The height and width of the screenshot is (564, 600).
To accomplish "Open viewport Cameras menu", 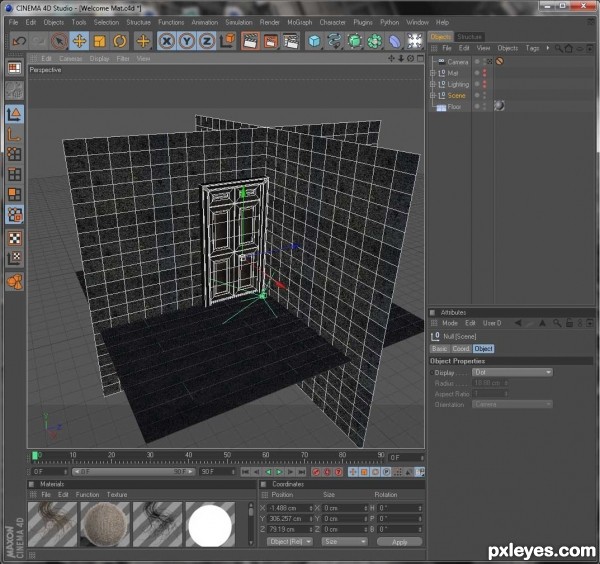I will click(71, 59).
